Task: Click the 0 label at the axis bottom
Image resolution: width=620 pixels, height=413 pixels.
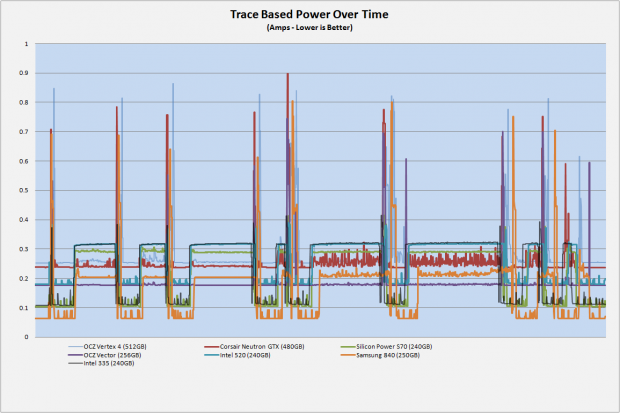Action: pyautogui.click(x=26, y=337)
